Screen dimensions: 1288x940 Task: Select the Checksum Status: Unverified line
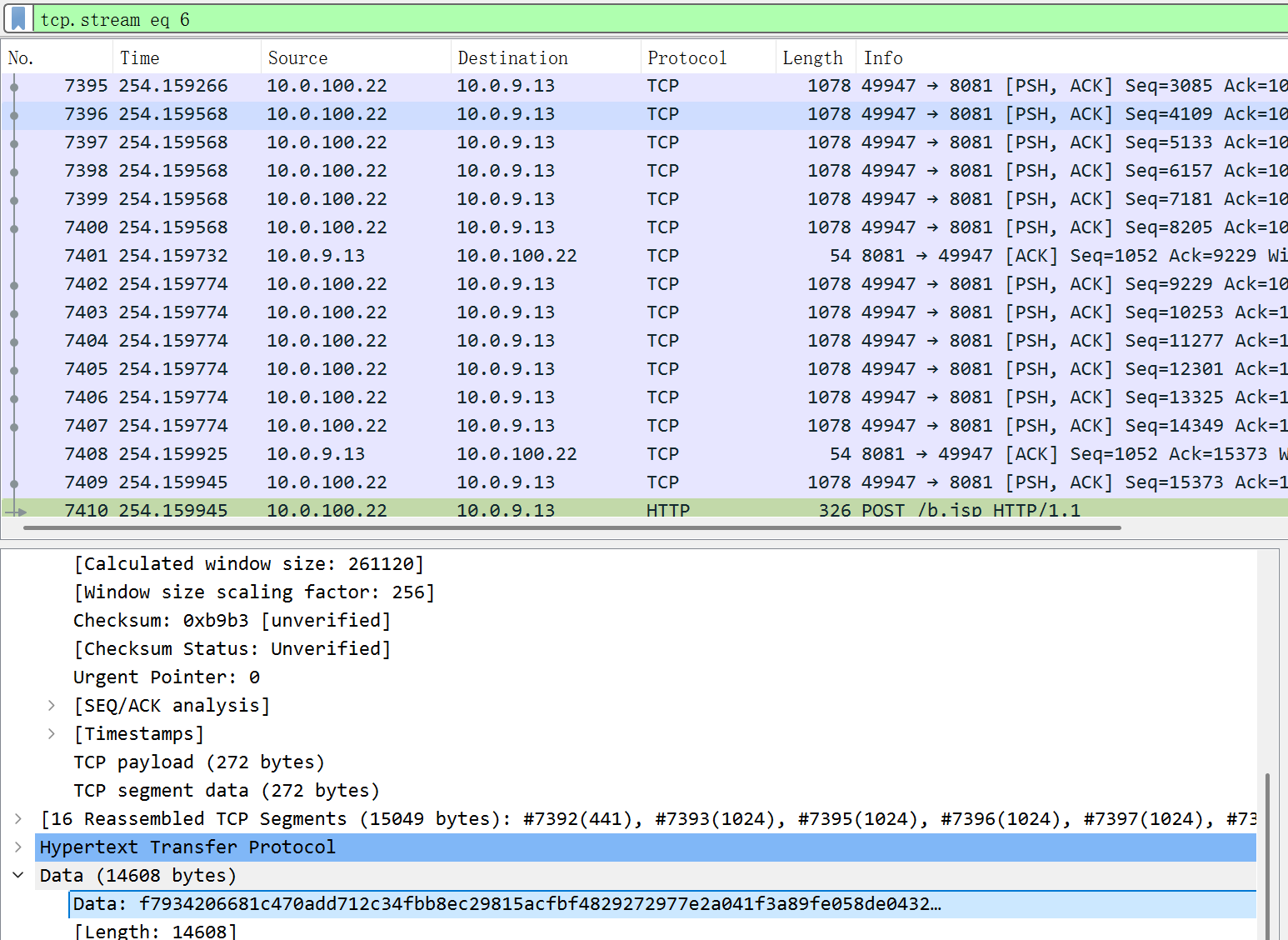click(x=232, y=649)
